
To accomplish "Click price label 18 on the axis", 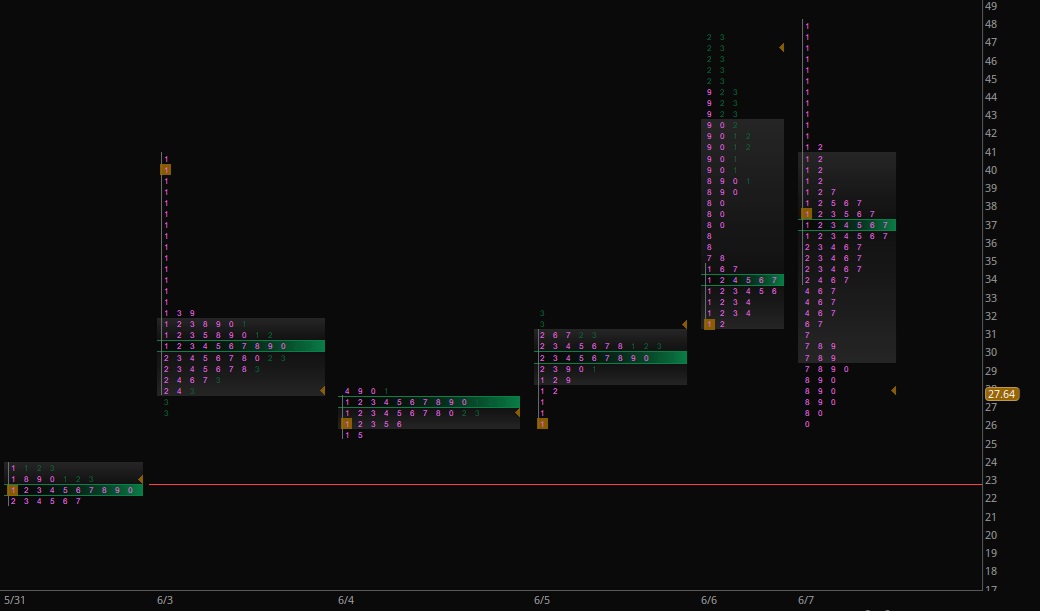I will 991,571.
